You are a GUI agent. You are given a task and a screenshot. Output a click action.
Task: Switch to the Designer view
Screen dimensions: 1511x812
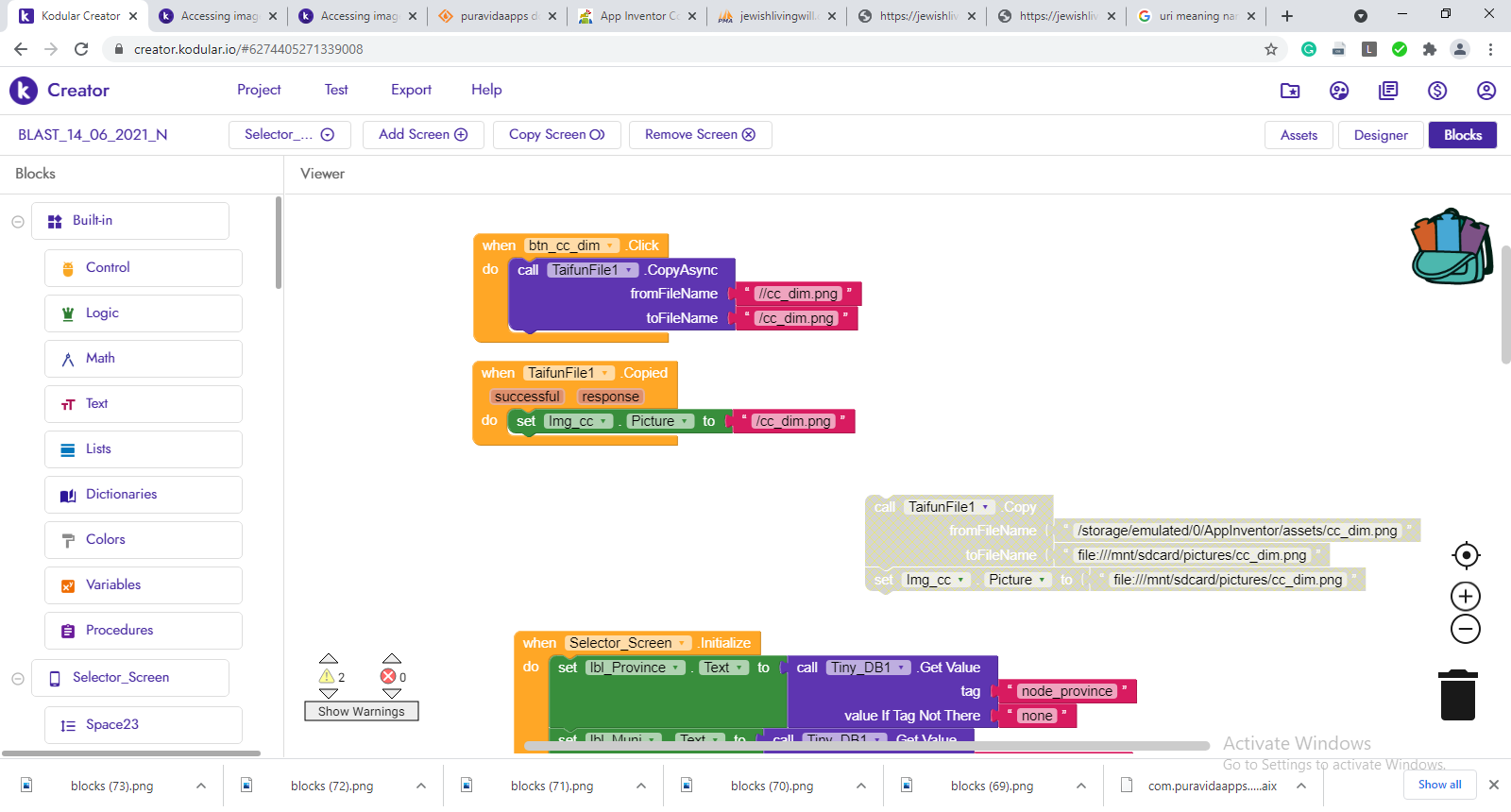[x=1380, y=135]
